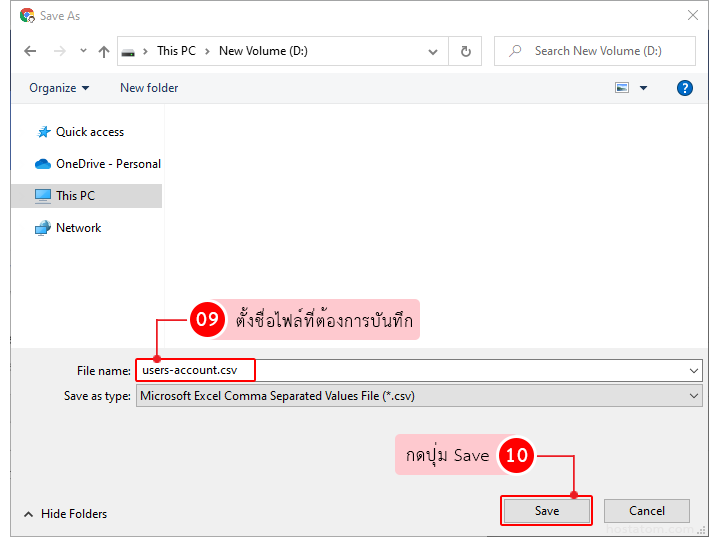This screenshot has height=537, width=720.
Task: Open the address bar history dropdown
Action: (x=431, y=51)
